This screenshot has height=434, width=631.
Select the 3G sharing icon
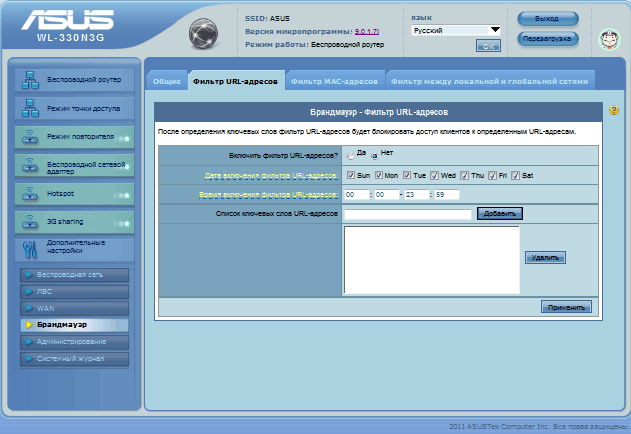(x=29, y=222)
